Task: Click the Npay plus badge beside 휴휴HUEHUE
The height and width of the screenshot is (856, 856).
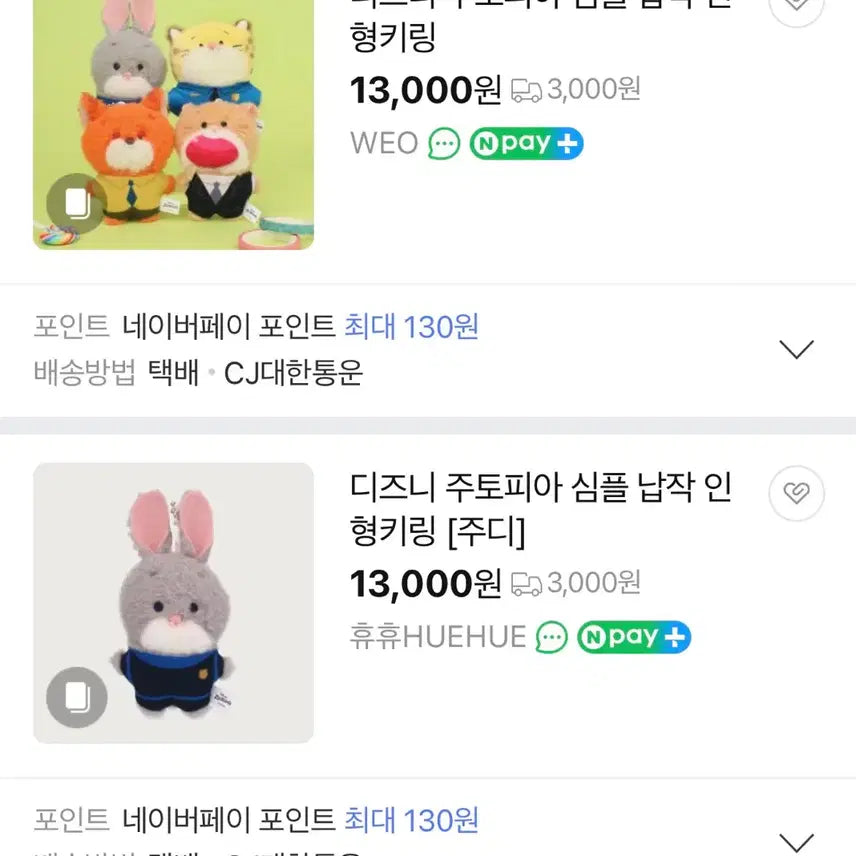Action: pyautogui.click(x=634, y=637)
